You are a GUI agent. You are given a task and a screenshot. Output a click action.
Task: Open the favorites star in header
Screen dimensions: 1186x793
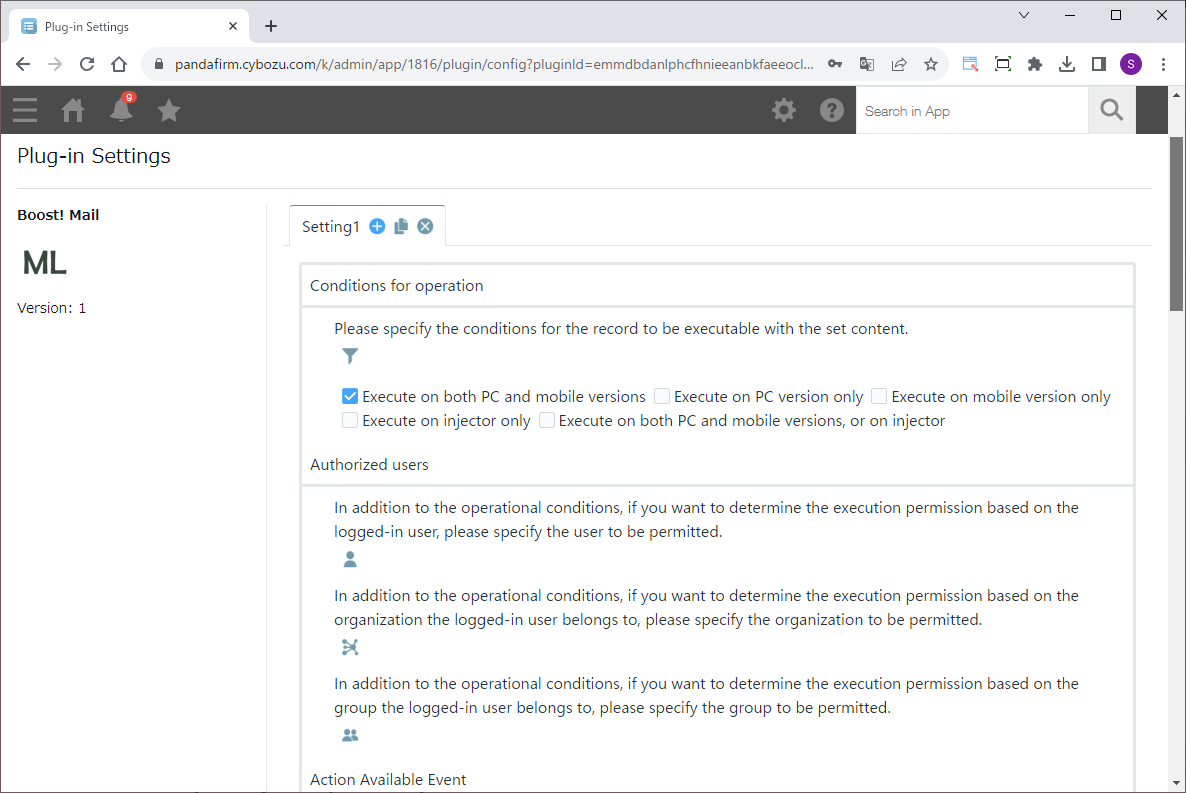pyautogui.click(x=169, y=110)
